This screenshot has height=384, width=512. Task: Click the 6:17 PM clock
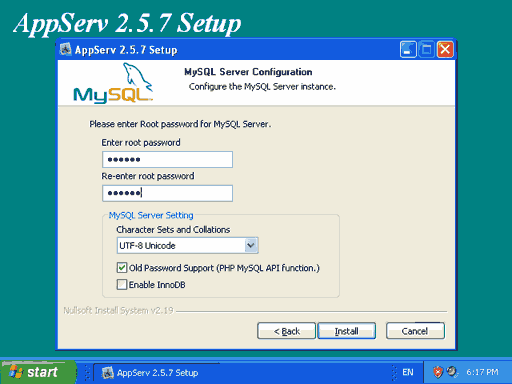click(482, 372)
